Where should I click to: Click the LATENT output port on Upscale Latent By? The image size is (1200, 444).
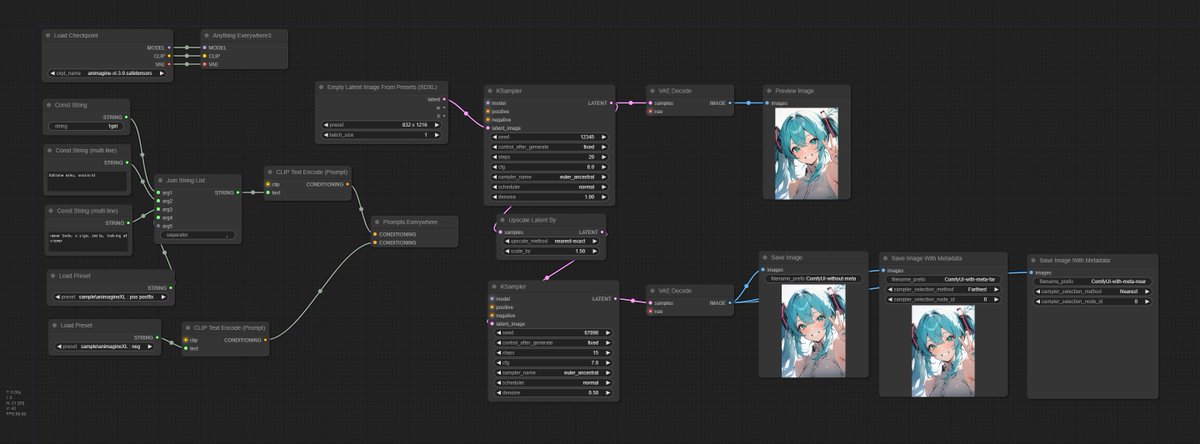click(603, 231)
